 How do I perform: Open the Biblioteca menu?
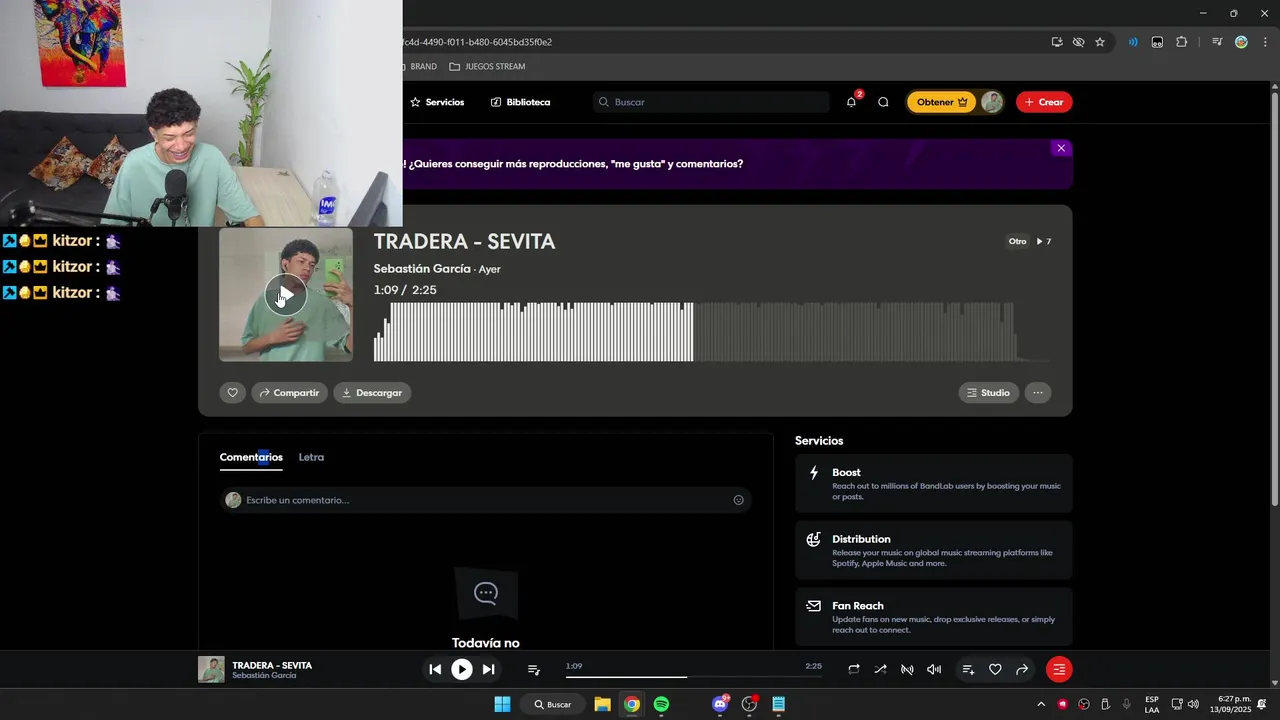520,102
